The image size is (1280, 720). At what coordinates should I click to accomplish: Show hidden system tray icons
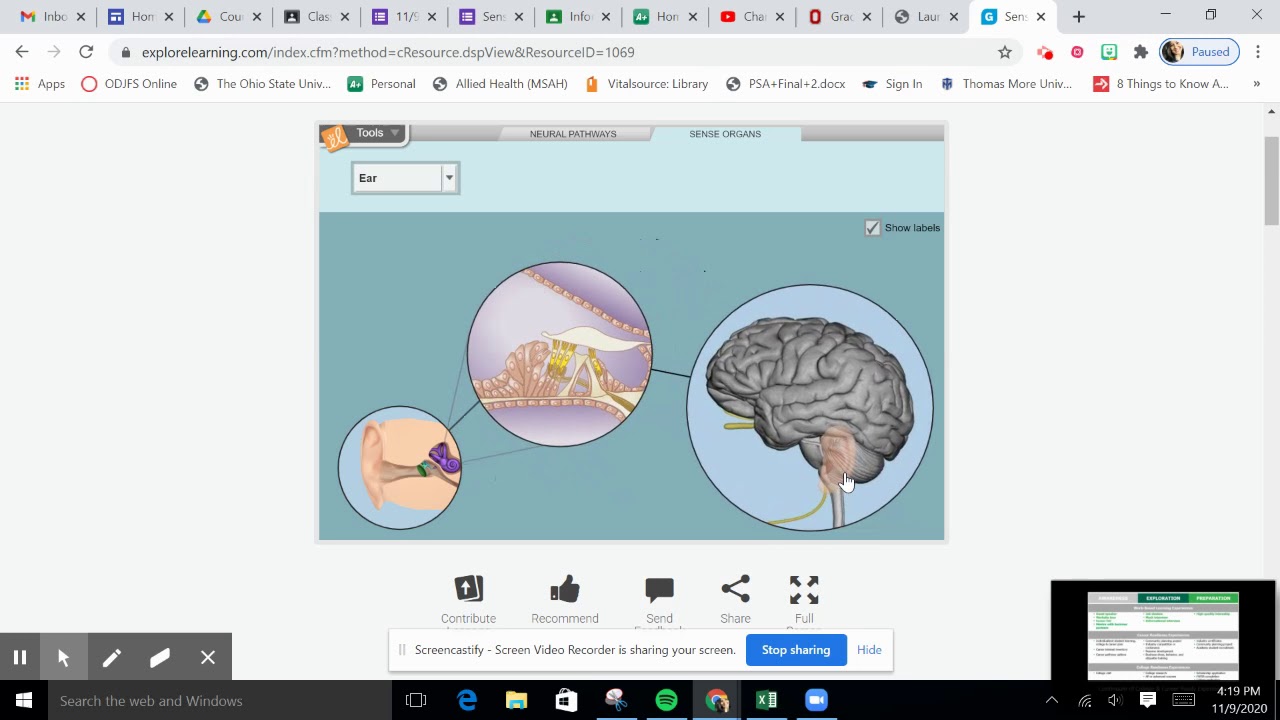(x=1052, y=700)
